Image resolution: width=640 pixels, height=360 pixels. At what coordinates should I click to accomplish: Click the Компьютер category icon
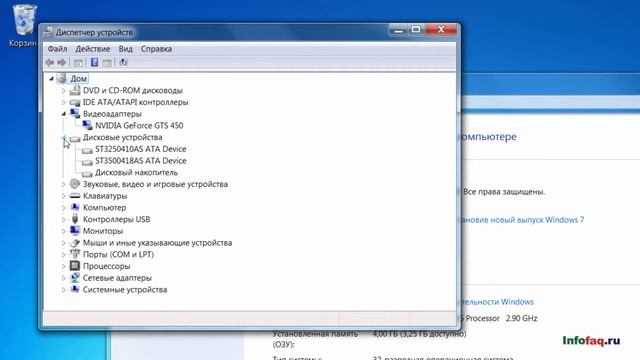pyautogui.click(x=75, y=207)
